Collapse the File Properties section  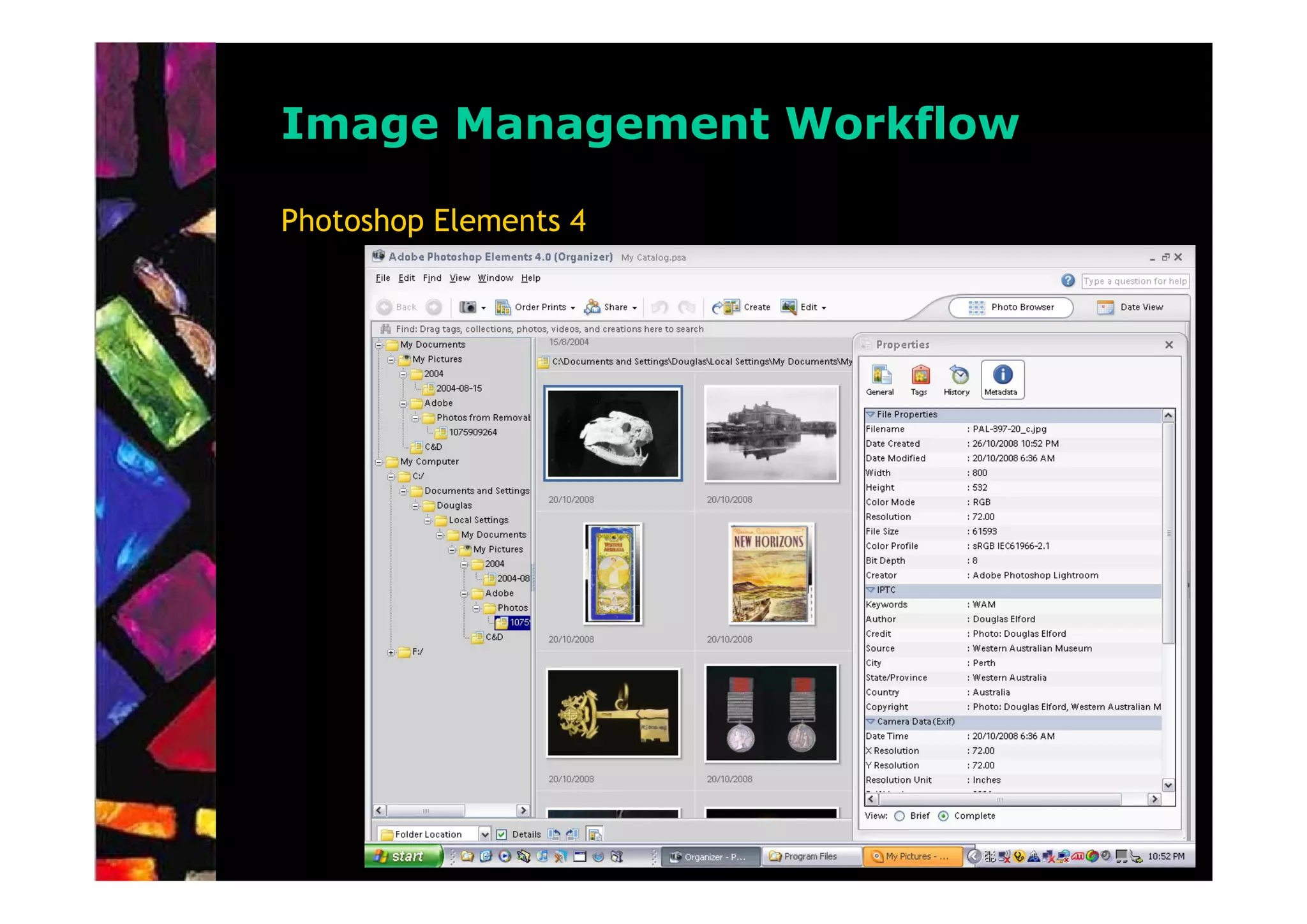pos(870,414)
